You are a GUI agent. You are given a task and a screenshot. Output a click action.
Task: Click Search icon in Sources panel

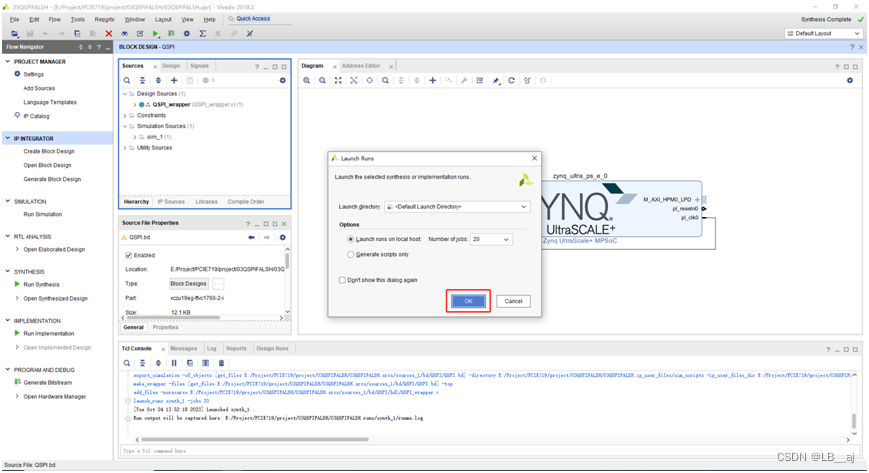point(127,80)
